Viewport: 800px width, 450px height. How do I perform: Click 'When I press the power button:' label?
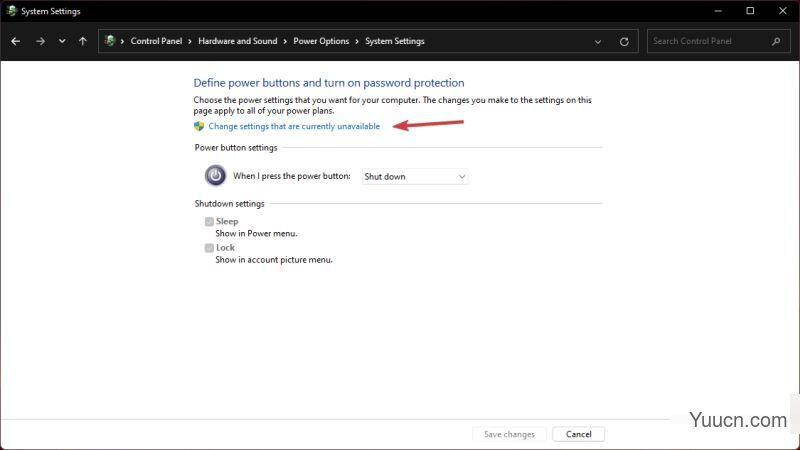[292, 176]
